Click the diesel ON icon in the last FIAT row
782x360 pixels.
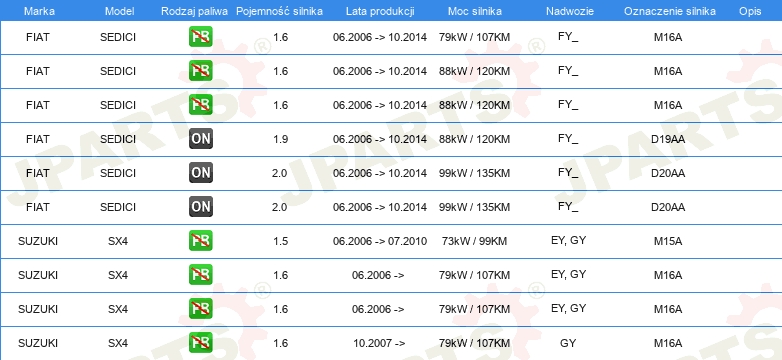pos(200,206)
